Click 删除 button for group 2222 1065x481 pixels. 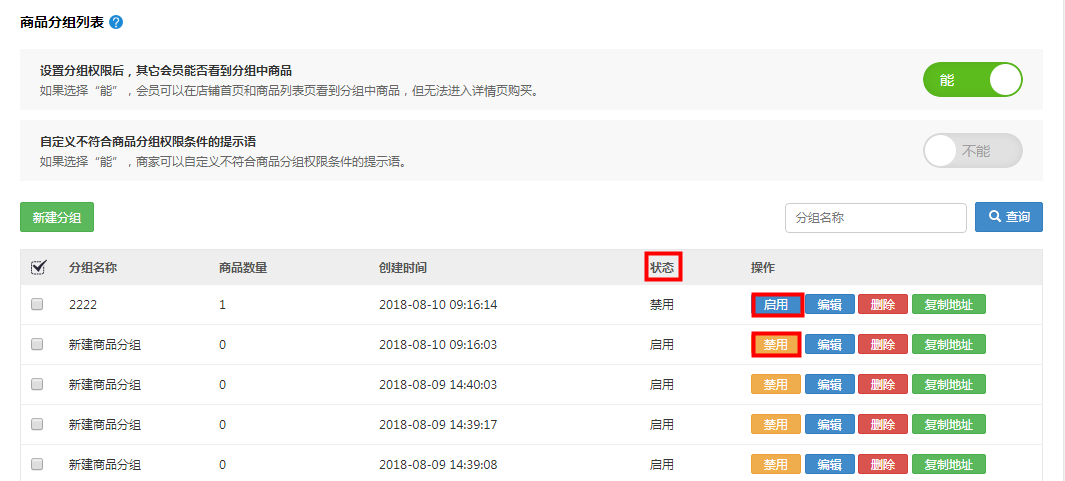click(882, 305)
